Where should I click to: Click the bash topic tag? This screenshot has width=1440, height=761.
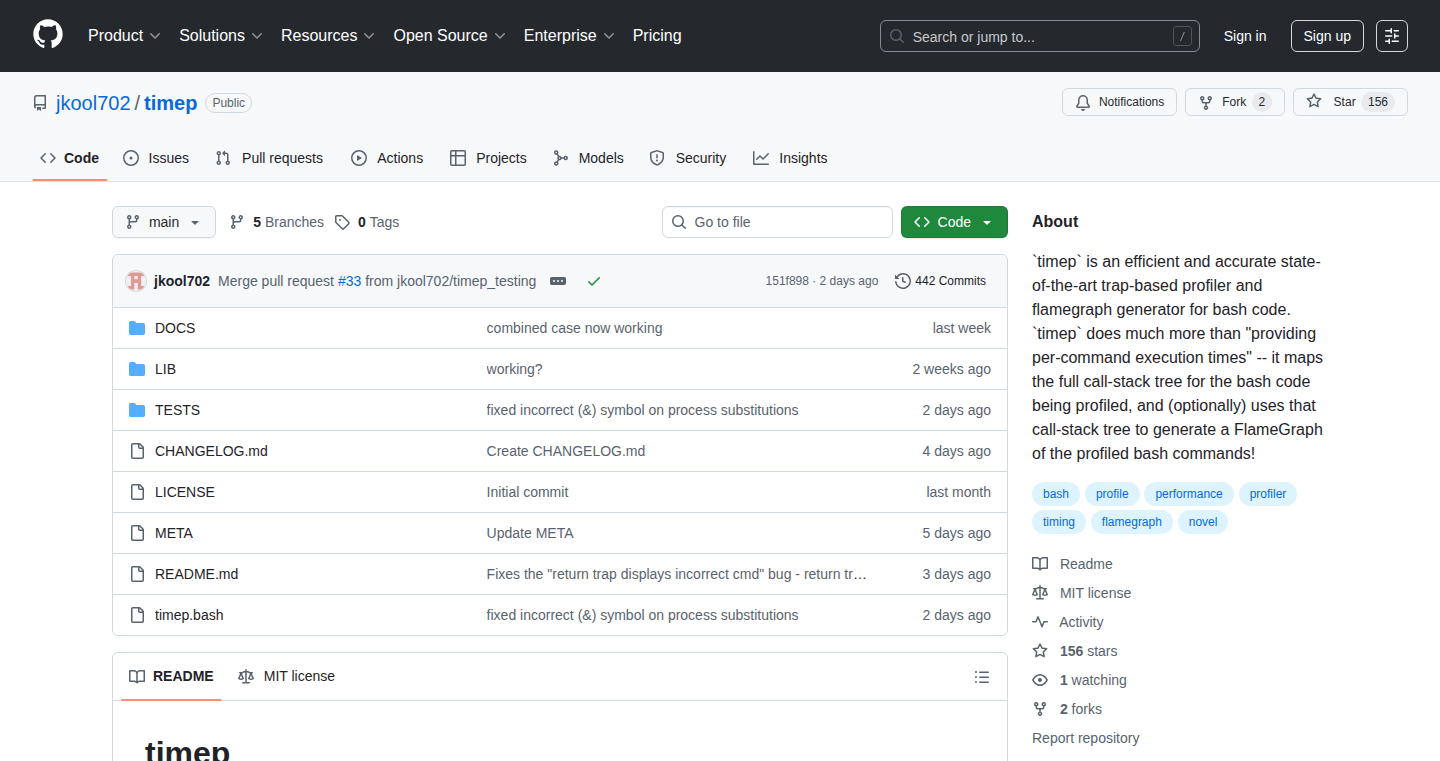click(1056, 493)
